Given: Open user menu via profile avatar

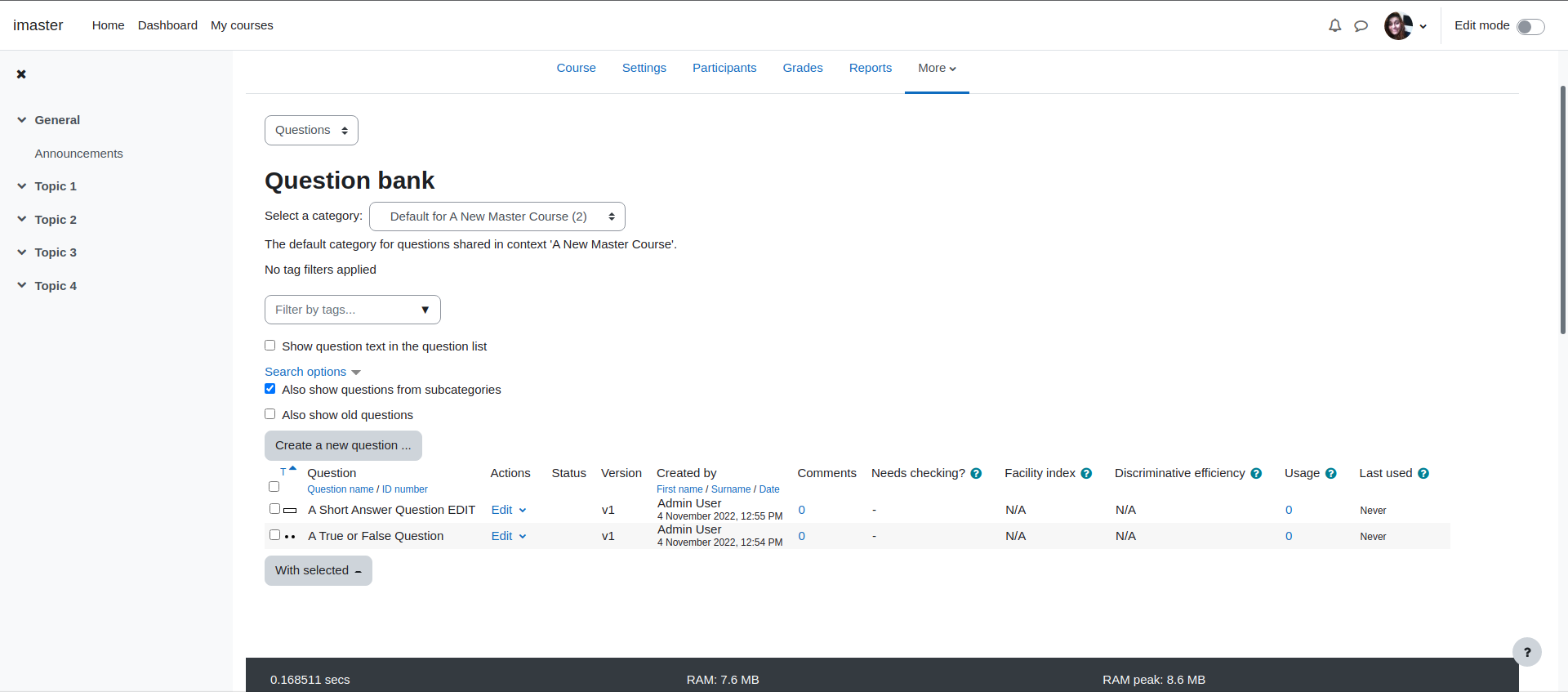Looking at the screenshot, I should pos(1398,25).
